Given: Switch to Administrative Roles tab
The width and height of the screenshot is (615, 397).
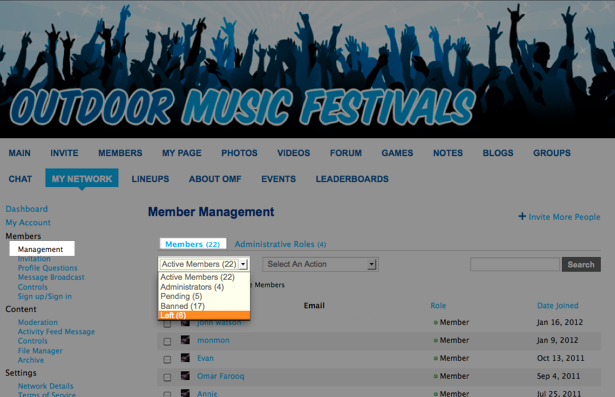Looking at the screenshot, I should click(280, 244).
